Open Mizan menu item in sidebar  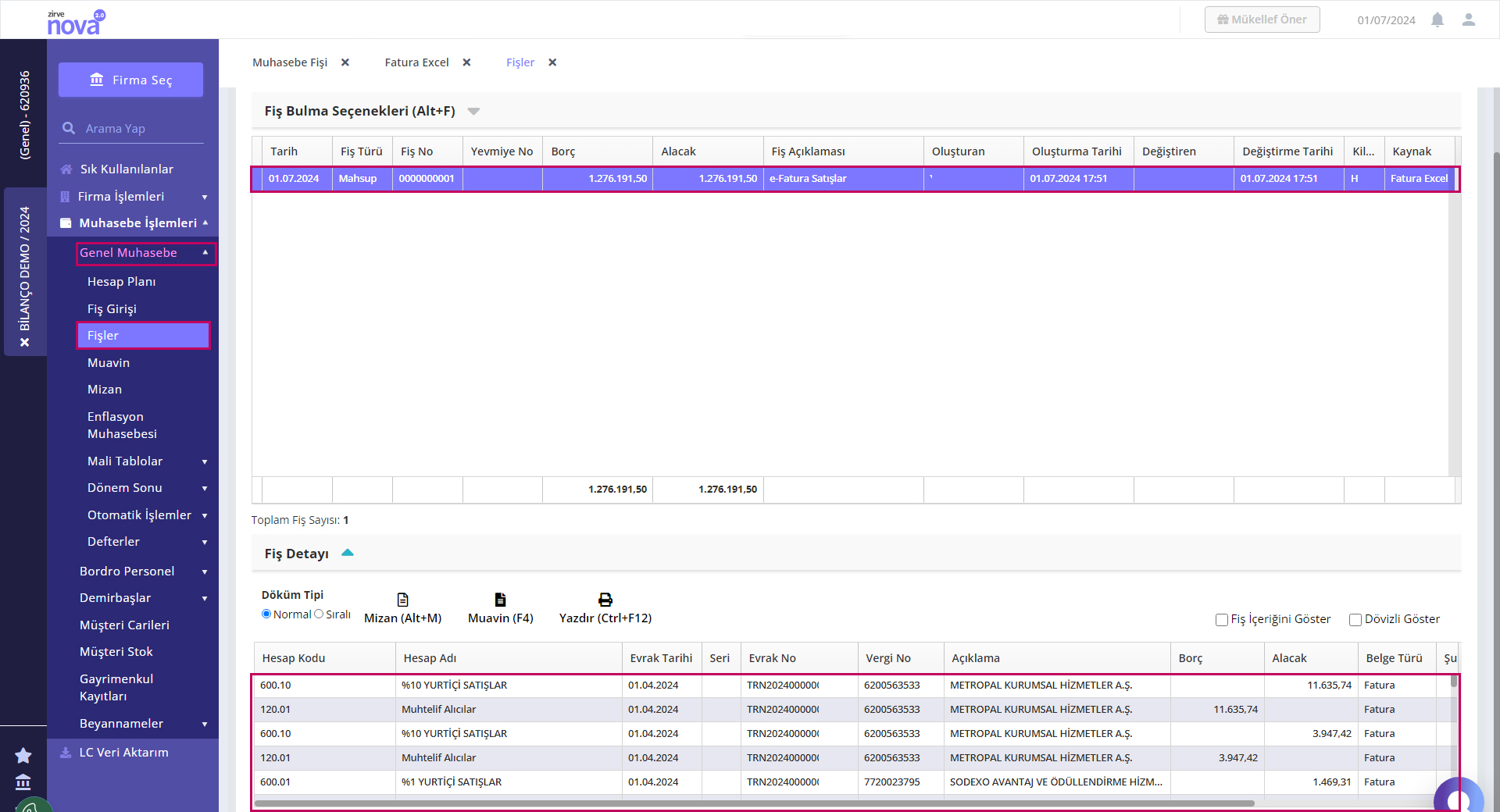(105, 390)
